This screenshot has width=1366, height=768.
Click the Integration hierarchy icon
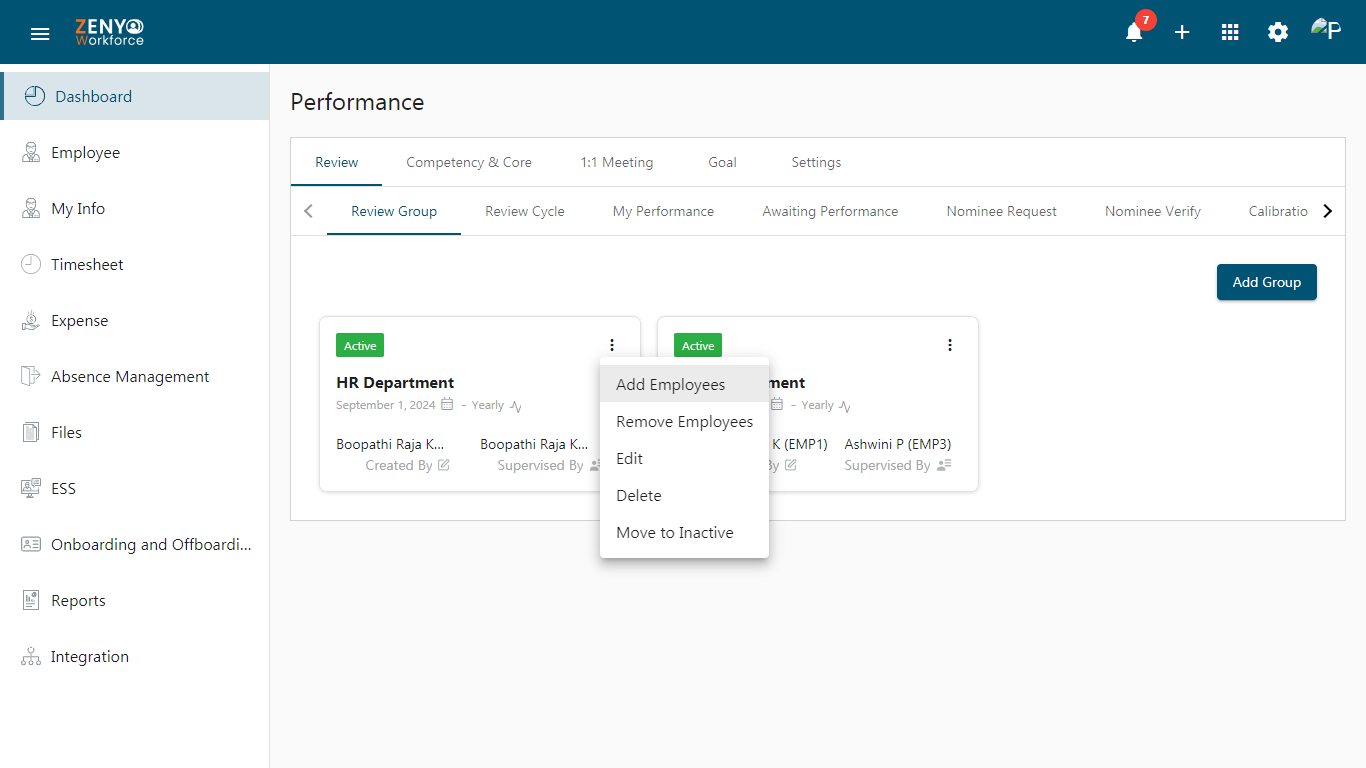coord(31,656)
